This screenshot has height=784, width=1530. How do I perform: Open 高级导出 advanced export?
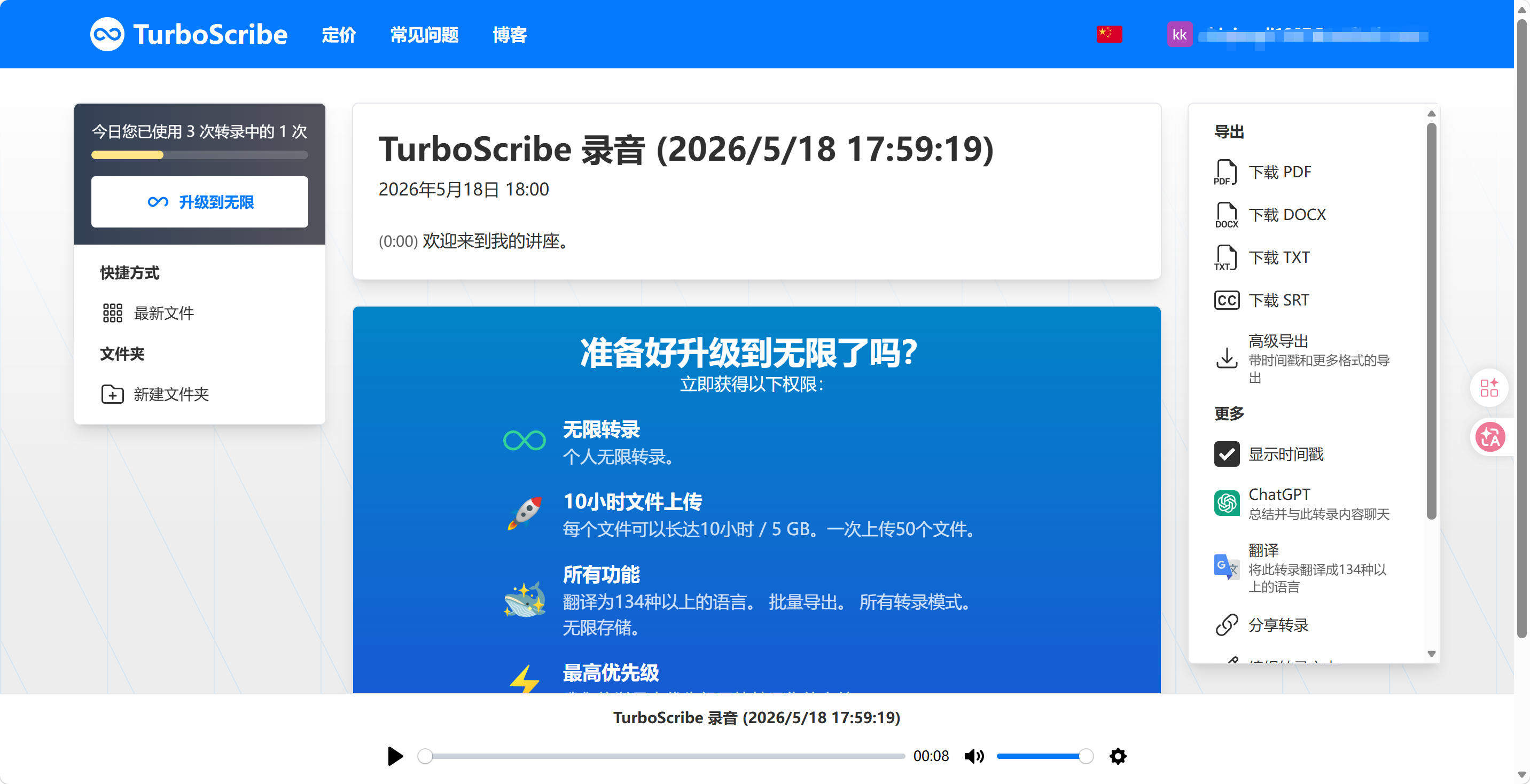point(1303,358)
